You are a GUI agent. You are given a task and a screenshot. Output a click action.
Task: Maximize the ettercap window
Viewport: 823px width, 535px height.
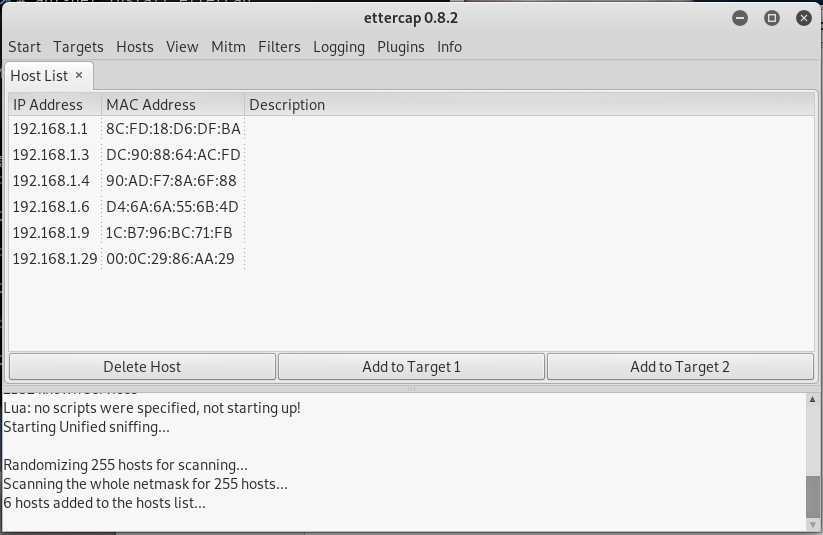coord(772,18)
